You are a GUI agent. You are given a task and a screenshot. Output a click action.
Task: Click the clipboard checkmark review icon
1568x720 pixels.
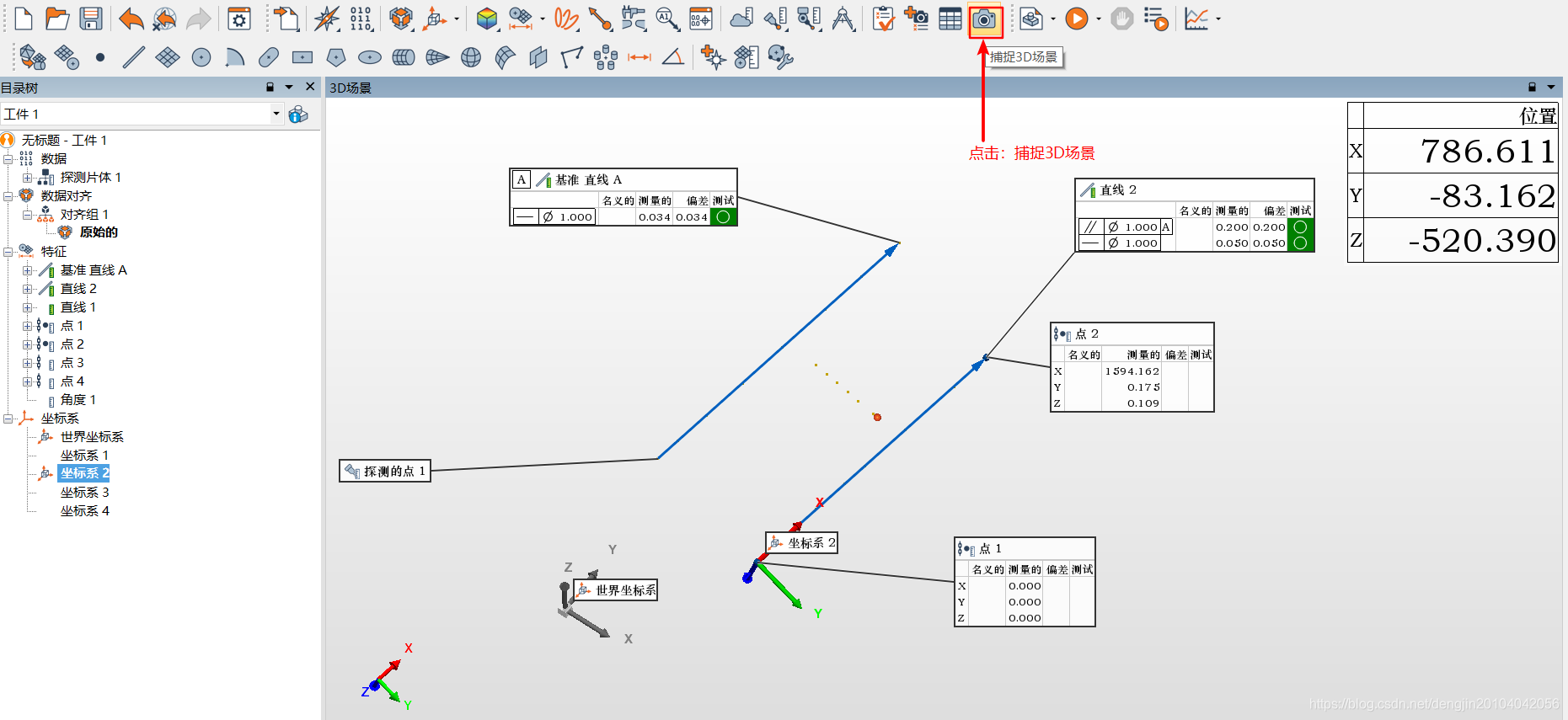click(883, 19)
